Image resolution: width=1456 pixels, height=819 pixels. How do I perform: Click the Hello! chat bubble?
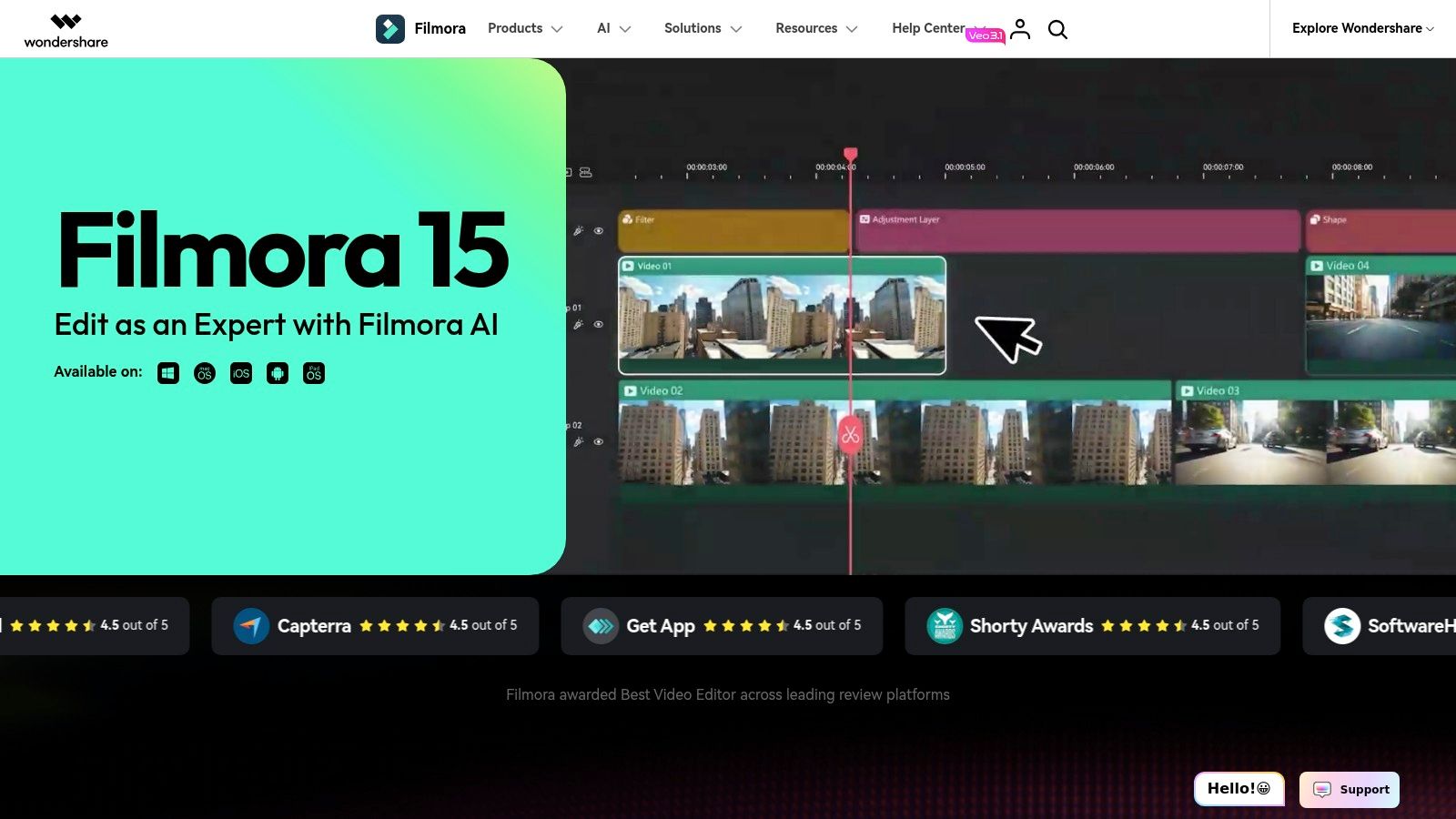point(1239,788)
